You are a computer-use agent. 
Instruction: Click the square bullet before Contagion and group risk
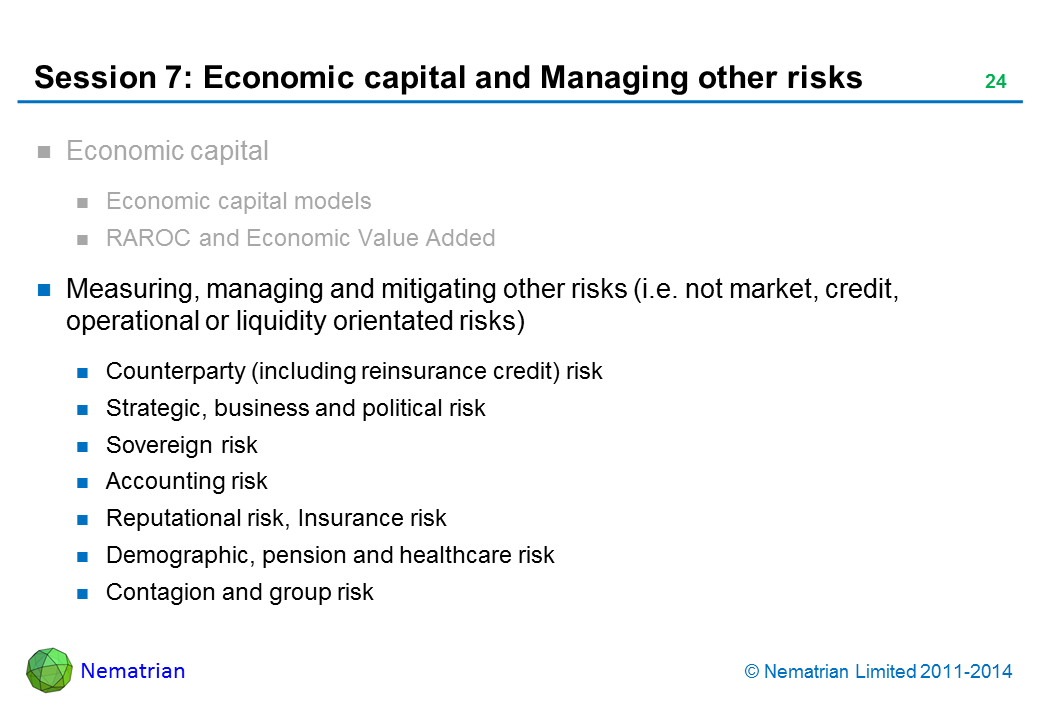click(x=84, y=593)
